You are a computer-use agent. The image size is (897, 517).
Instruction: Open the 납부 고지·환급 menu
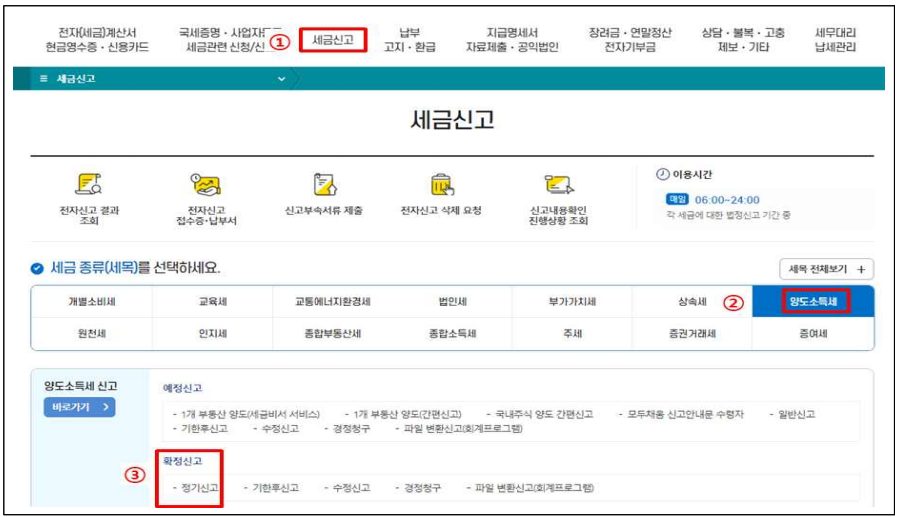click(410, 40)
